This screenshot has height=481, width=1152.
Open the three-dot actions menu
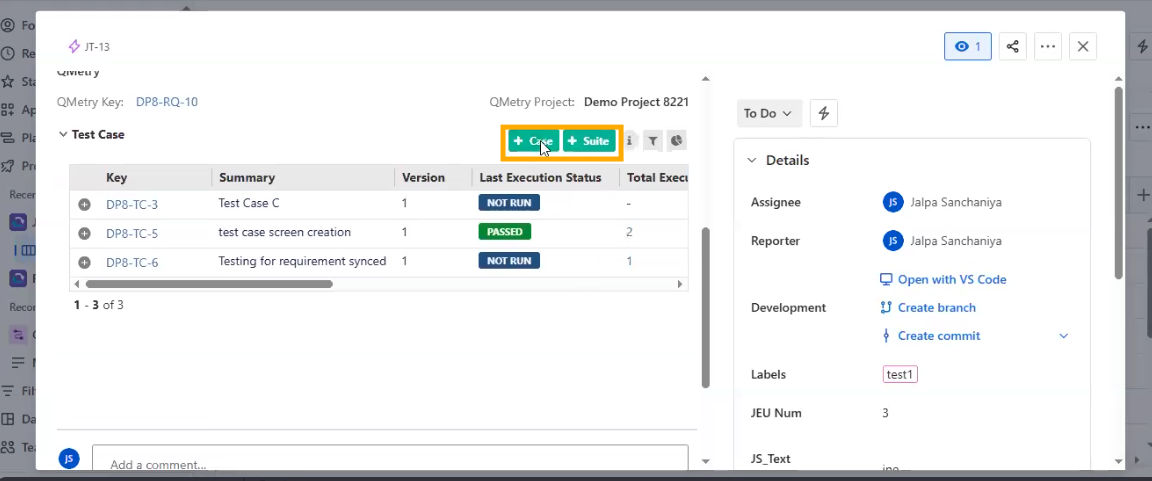[x=1048, y=46]
